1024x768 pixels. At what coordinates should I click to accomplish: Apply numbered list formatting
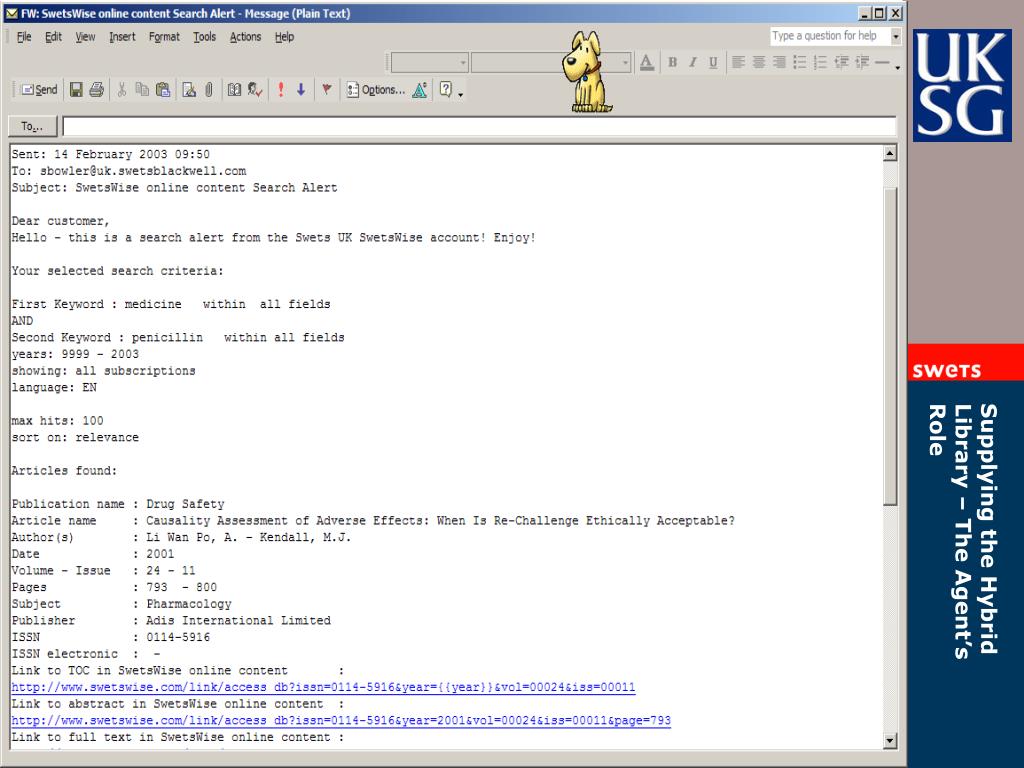820,63
